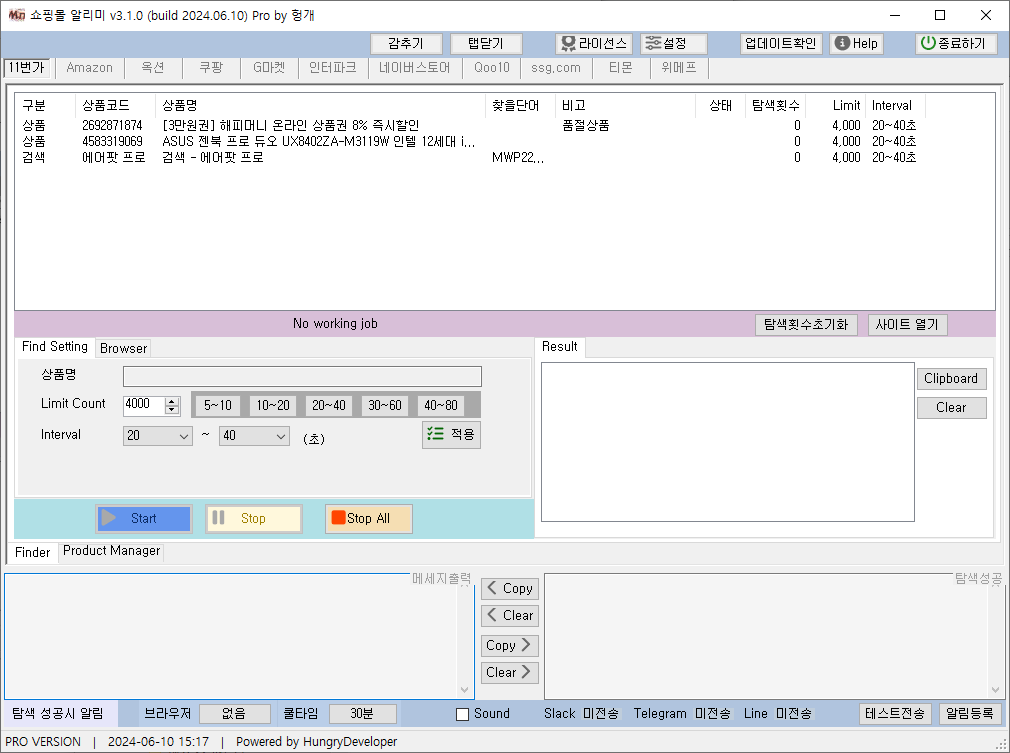Click the Result text area
This screenshot has width=1010, height=753.
(728, 442)
